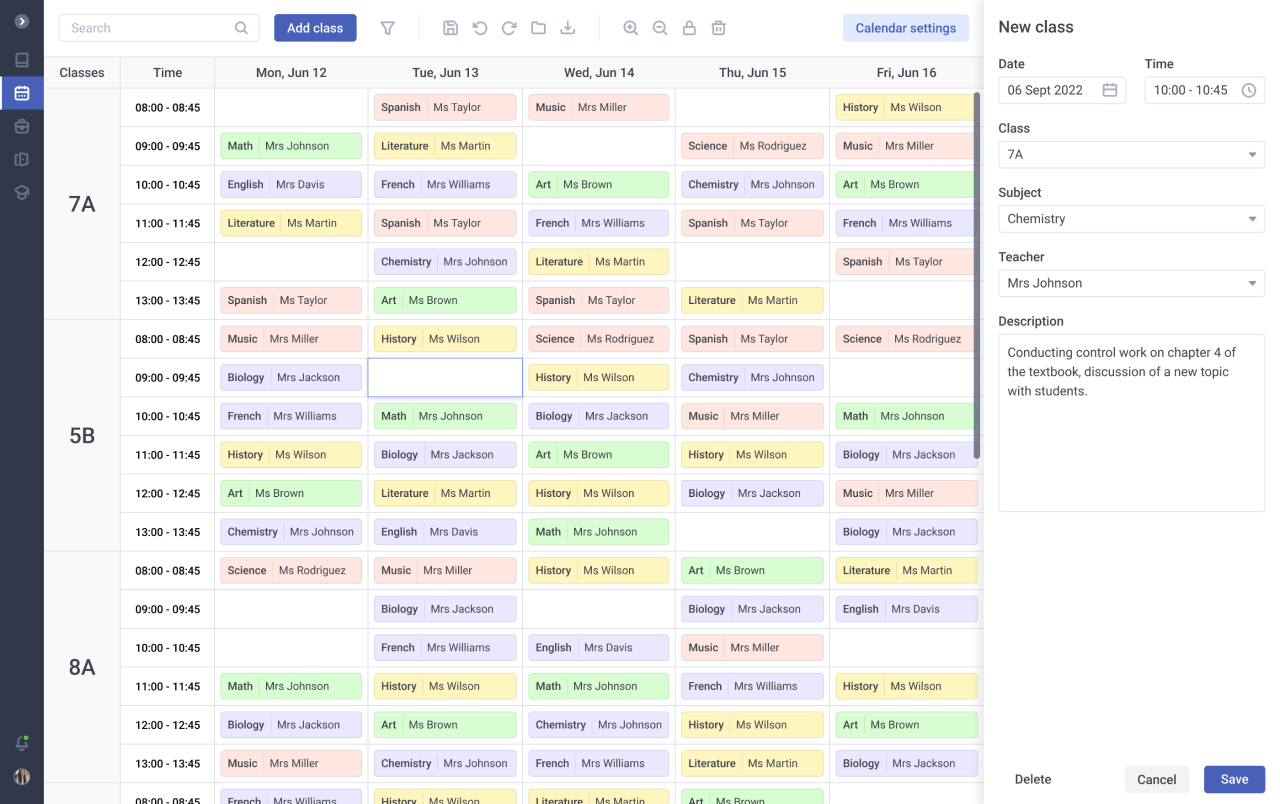Screen dimensions: 1280x804
Task: Click the Add class button
Action: (315, 27)
